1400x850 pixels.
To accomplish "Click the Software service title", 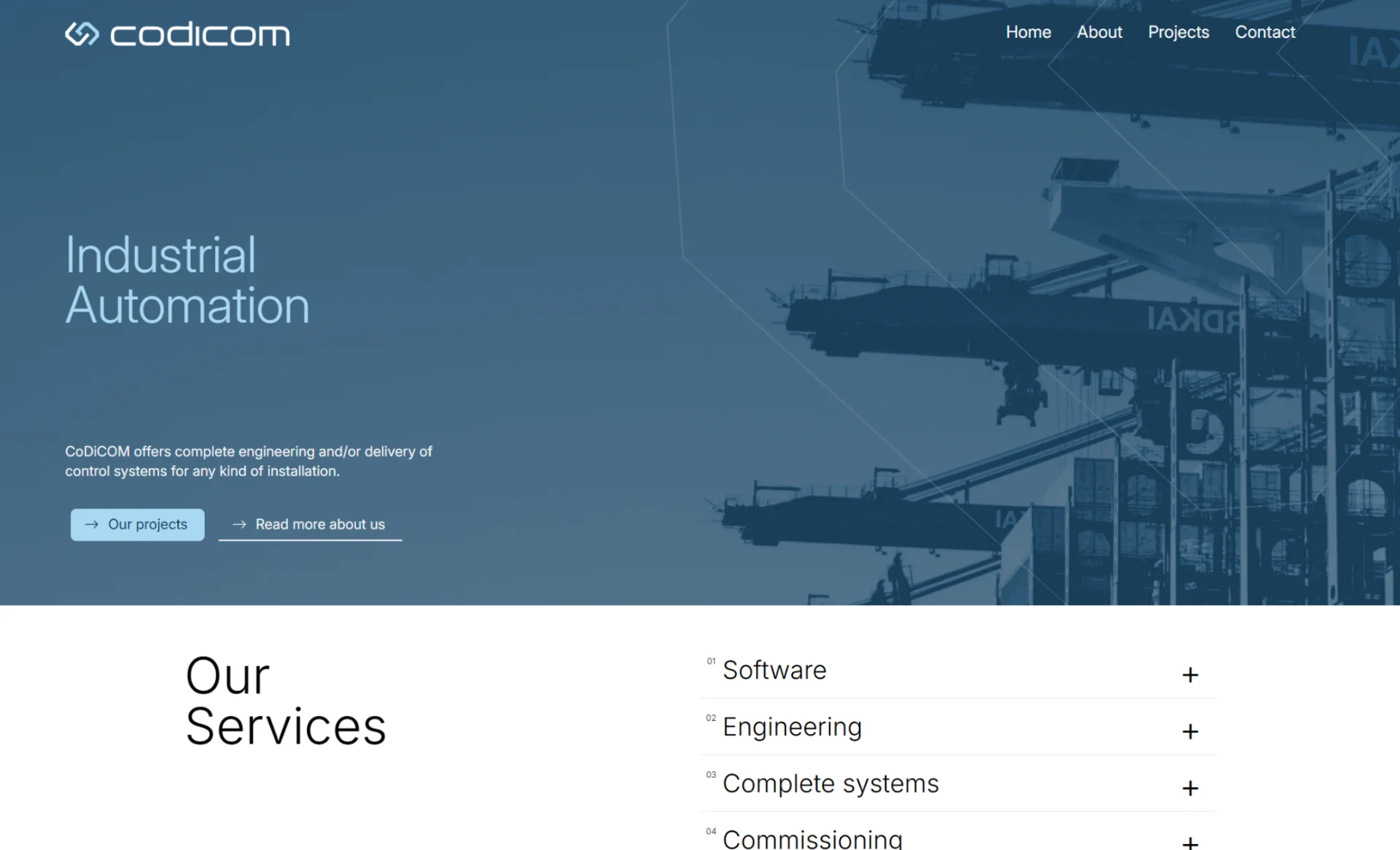I will [774, 670].
